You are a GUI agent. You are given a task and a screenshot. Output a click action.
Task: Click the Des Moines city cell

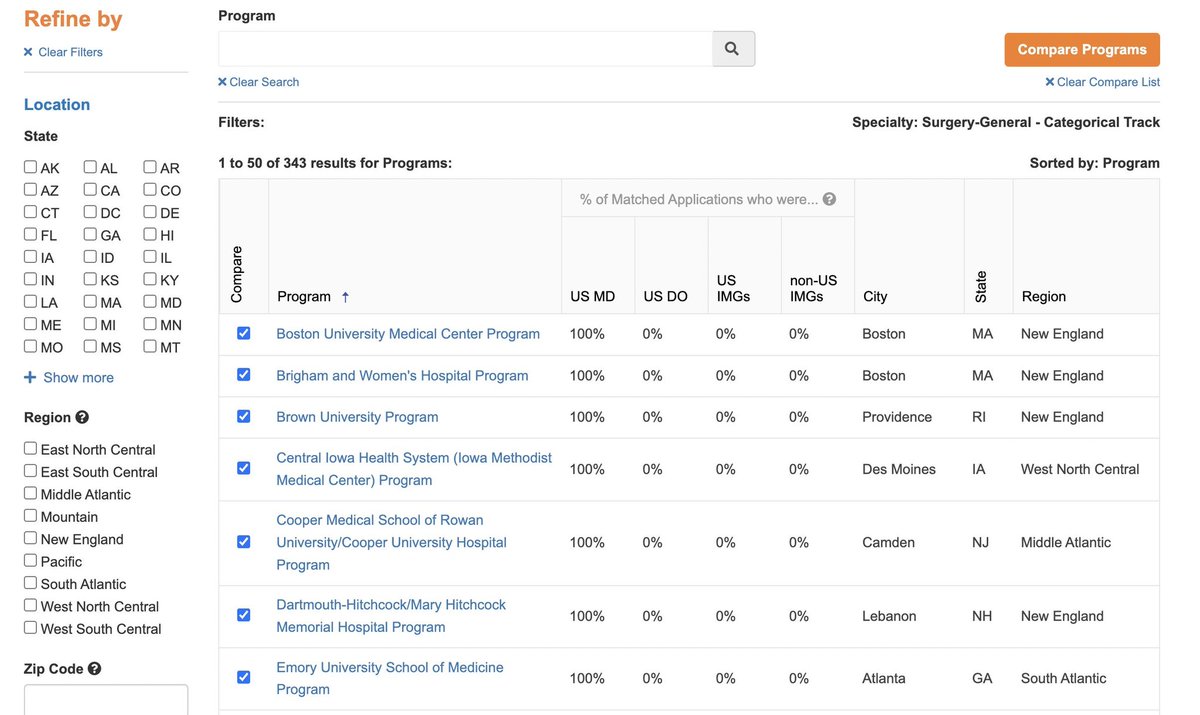coord(899,469)
